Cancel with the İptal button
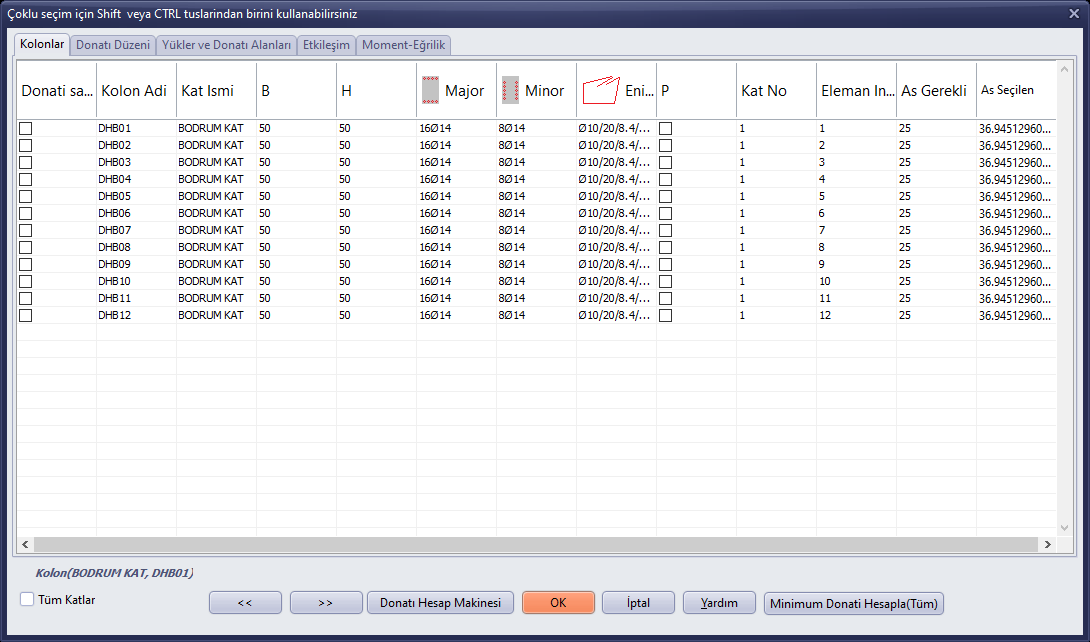1090x642 pixels. point(638,602)
